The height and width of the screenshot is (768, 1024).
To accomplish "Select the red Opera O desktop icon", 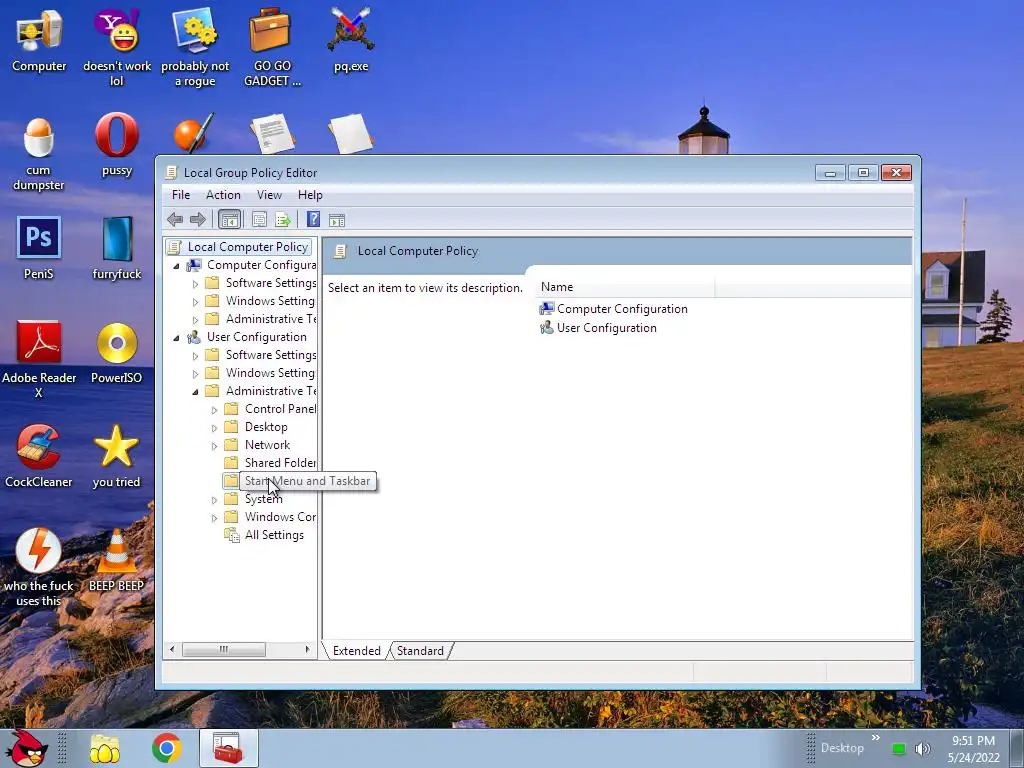I will 117,144.
